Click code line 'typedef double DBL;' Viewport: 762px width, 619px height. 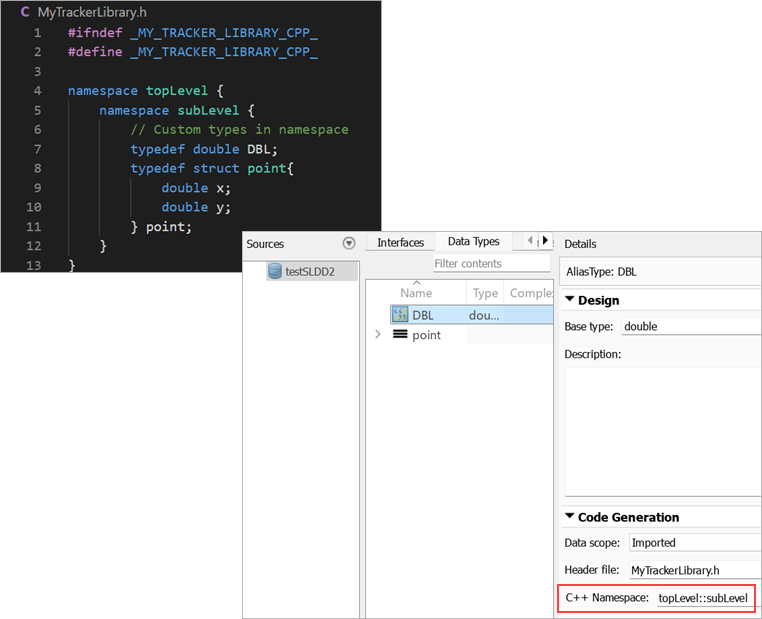click(x=204, y=149)
